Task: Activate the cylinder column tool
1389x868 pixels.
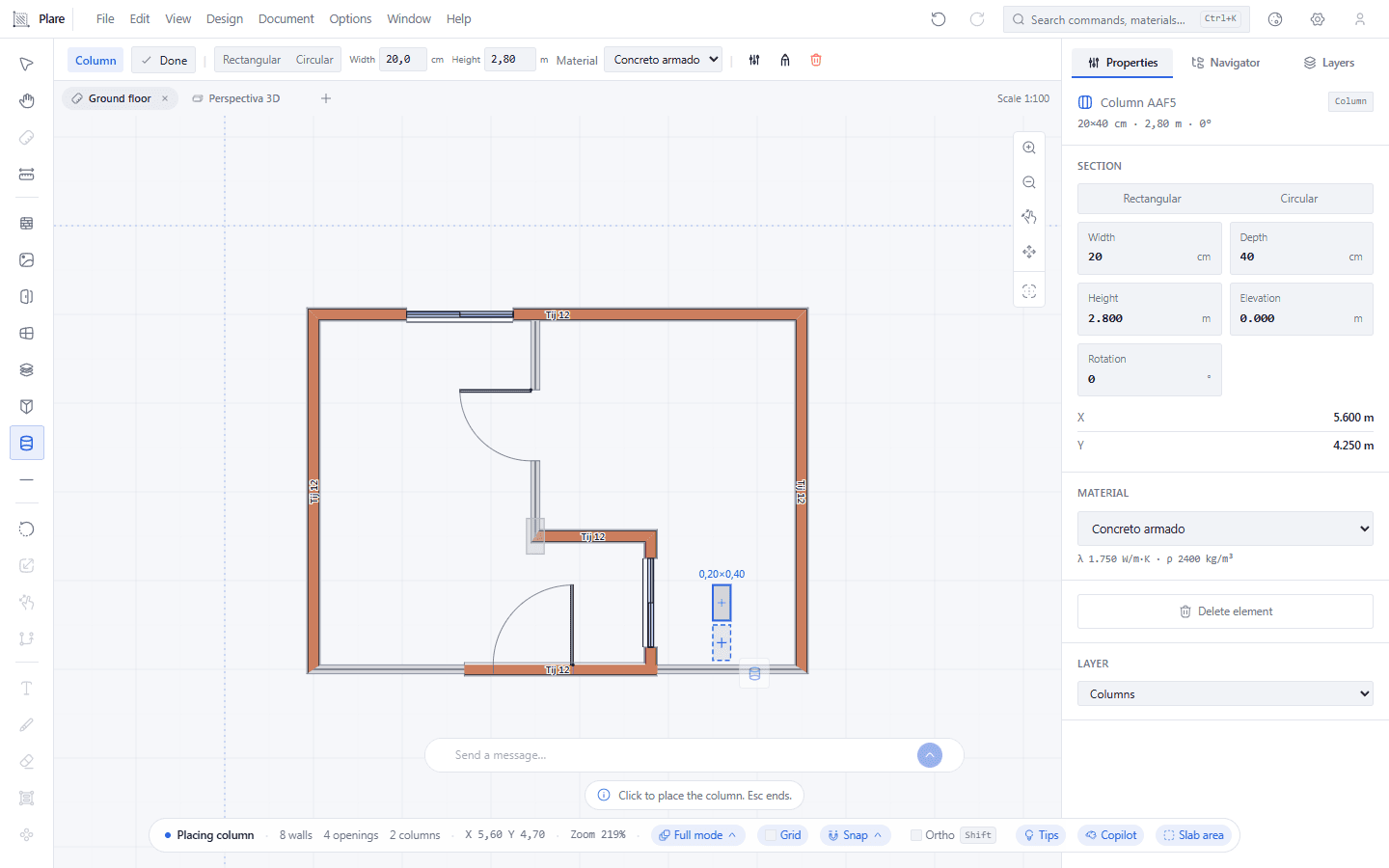Action: click(27, 444)
